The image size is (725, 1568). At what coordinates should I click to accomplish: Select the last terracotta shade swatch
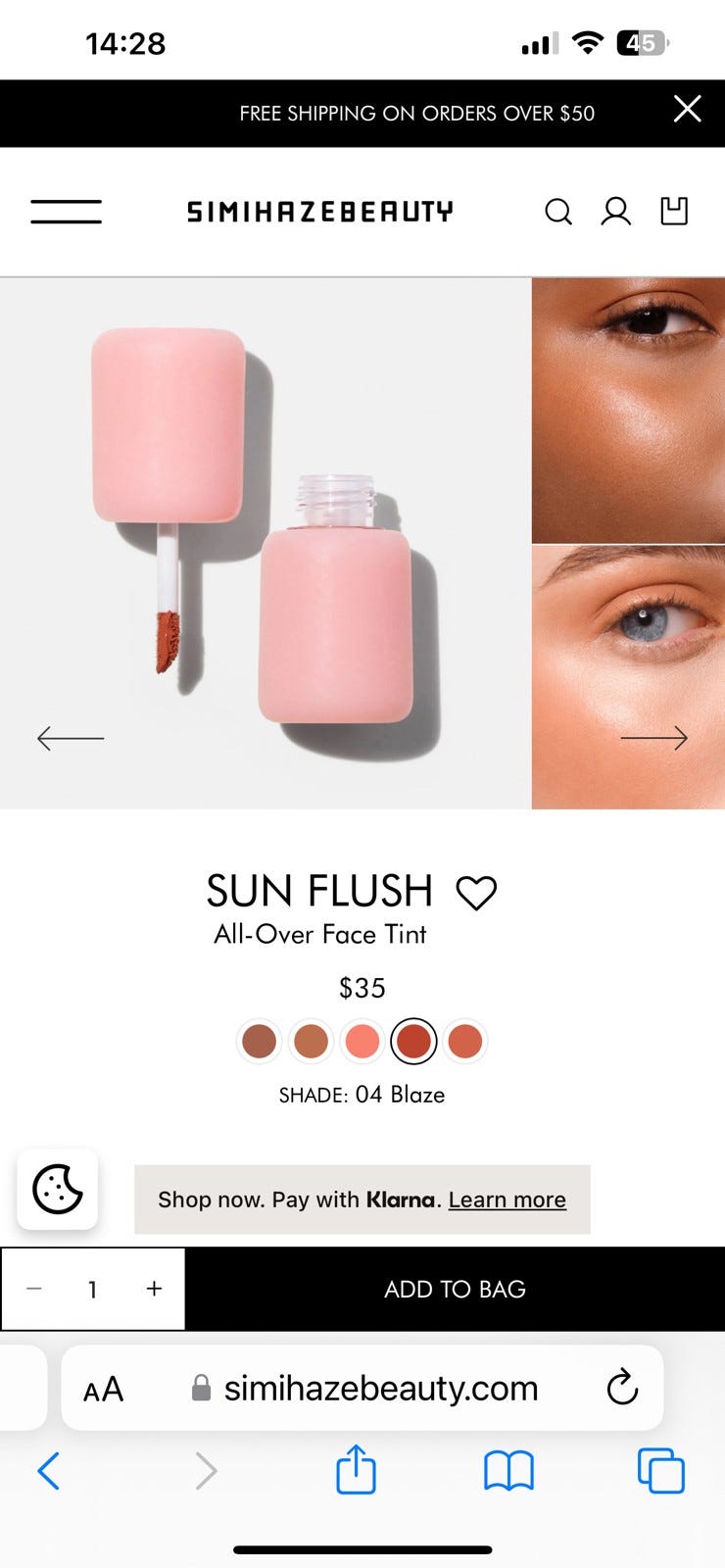point(465,1041)
